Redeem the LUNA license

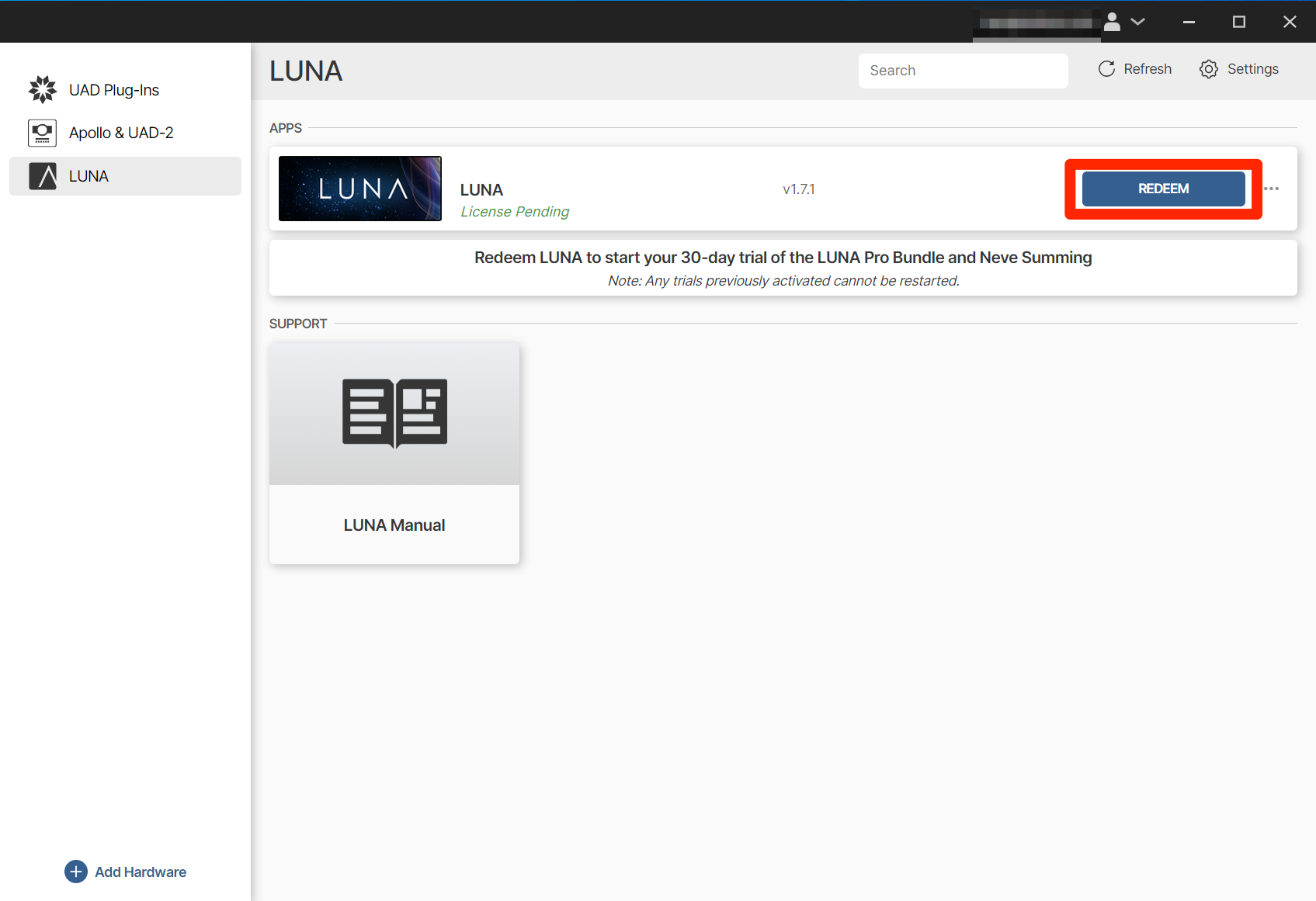click(x=1163, y=189)
